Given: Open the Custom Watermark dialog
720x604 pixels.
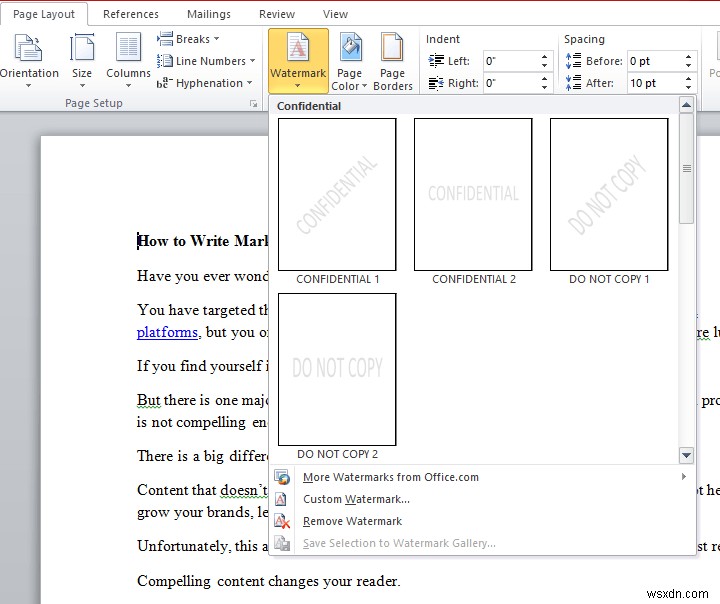Looking at the screenshot, I should point(482,499).
